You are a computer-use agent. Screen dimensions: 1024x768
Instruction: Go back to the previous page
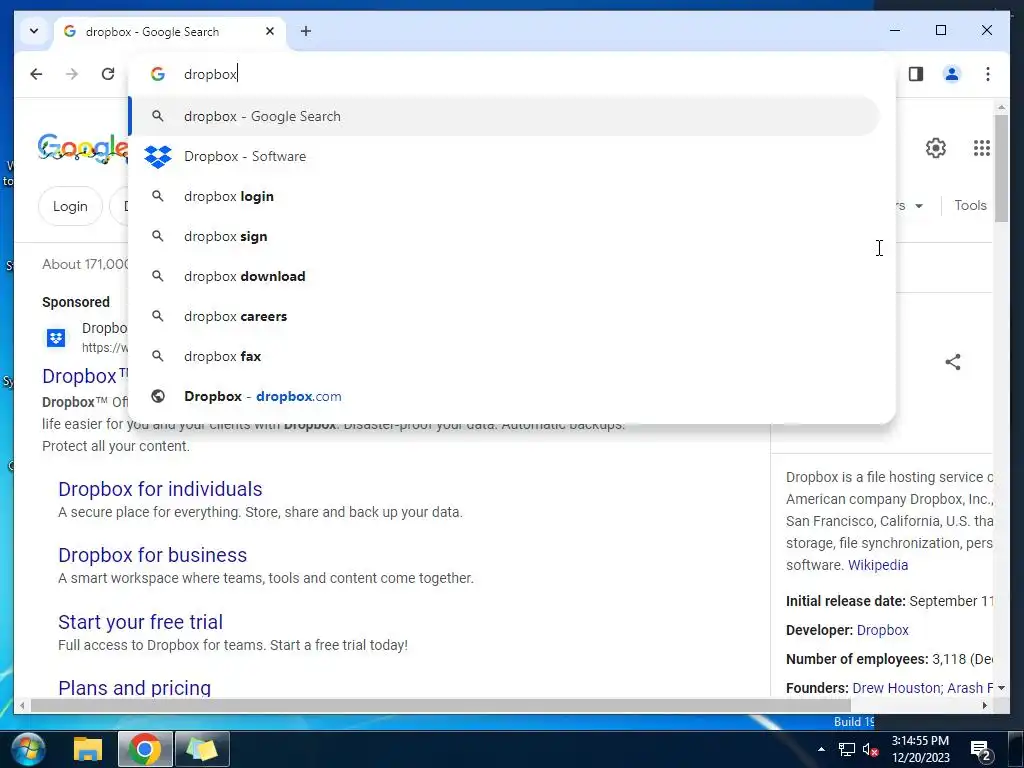37,74
